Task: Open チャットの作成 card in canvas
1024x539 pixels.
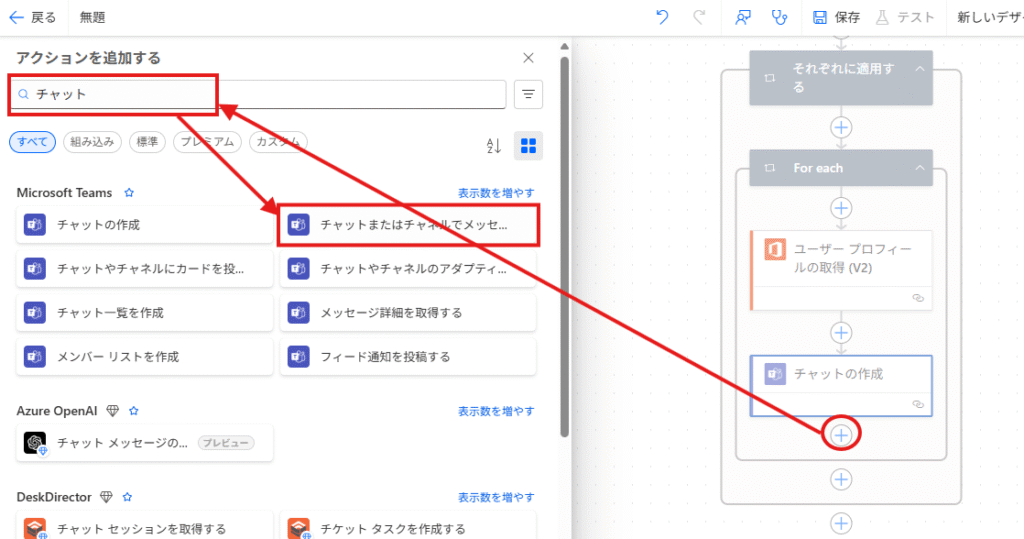Action: (x=841, y=385)
